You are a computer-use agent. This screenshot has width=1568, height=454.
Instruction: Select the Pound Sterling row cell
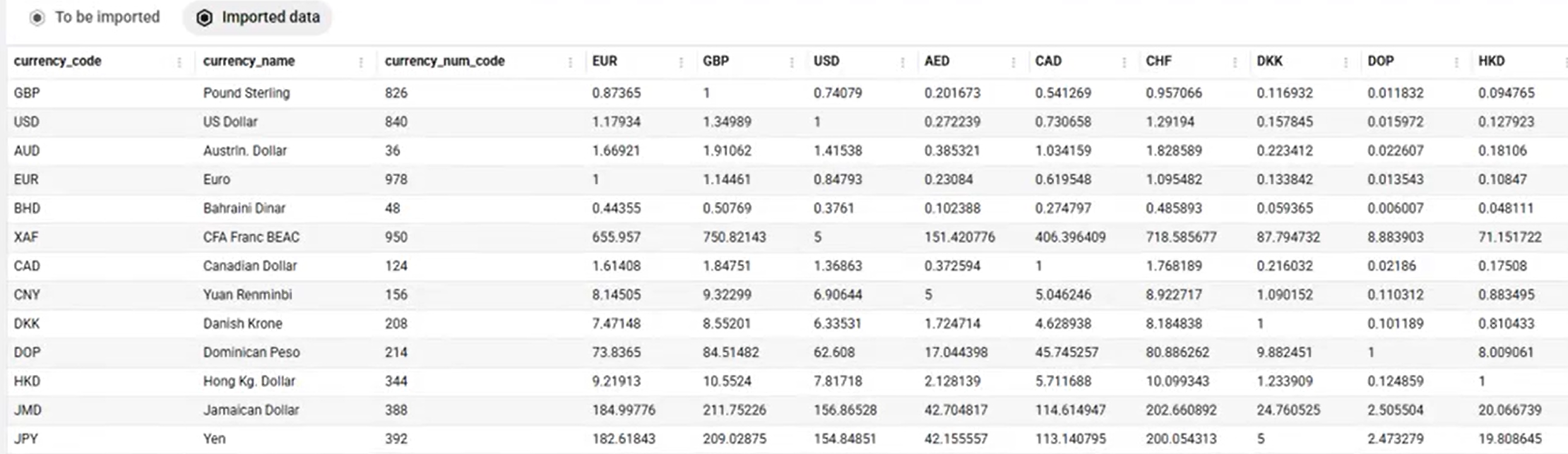[246, 93]
